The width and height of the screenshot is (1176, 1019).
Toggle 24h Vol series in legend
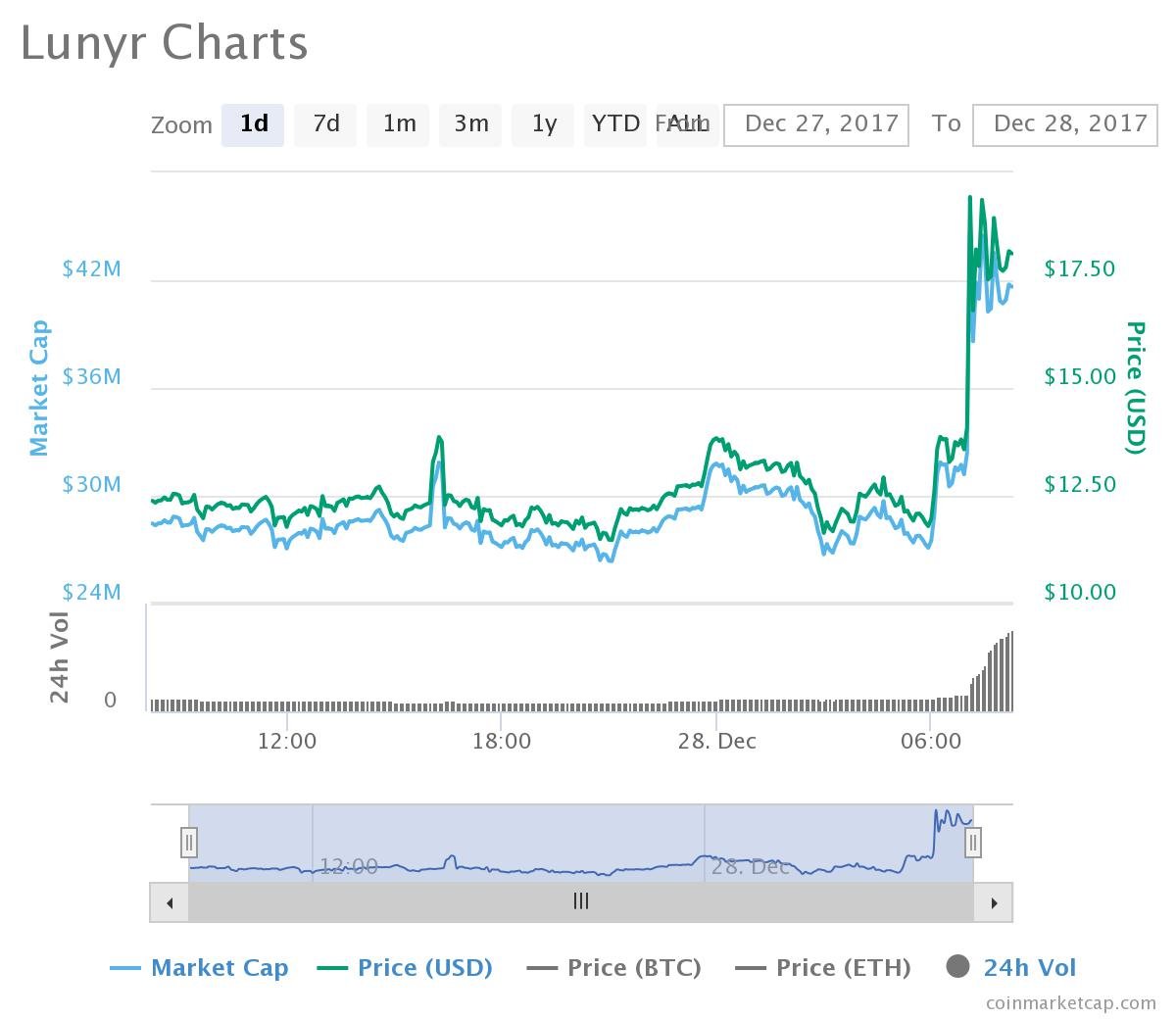[1011, 968]
